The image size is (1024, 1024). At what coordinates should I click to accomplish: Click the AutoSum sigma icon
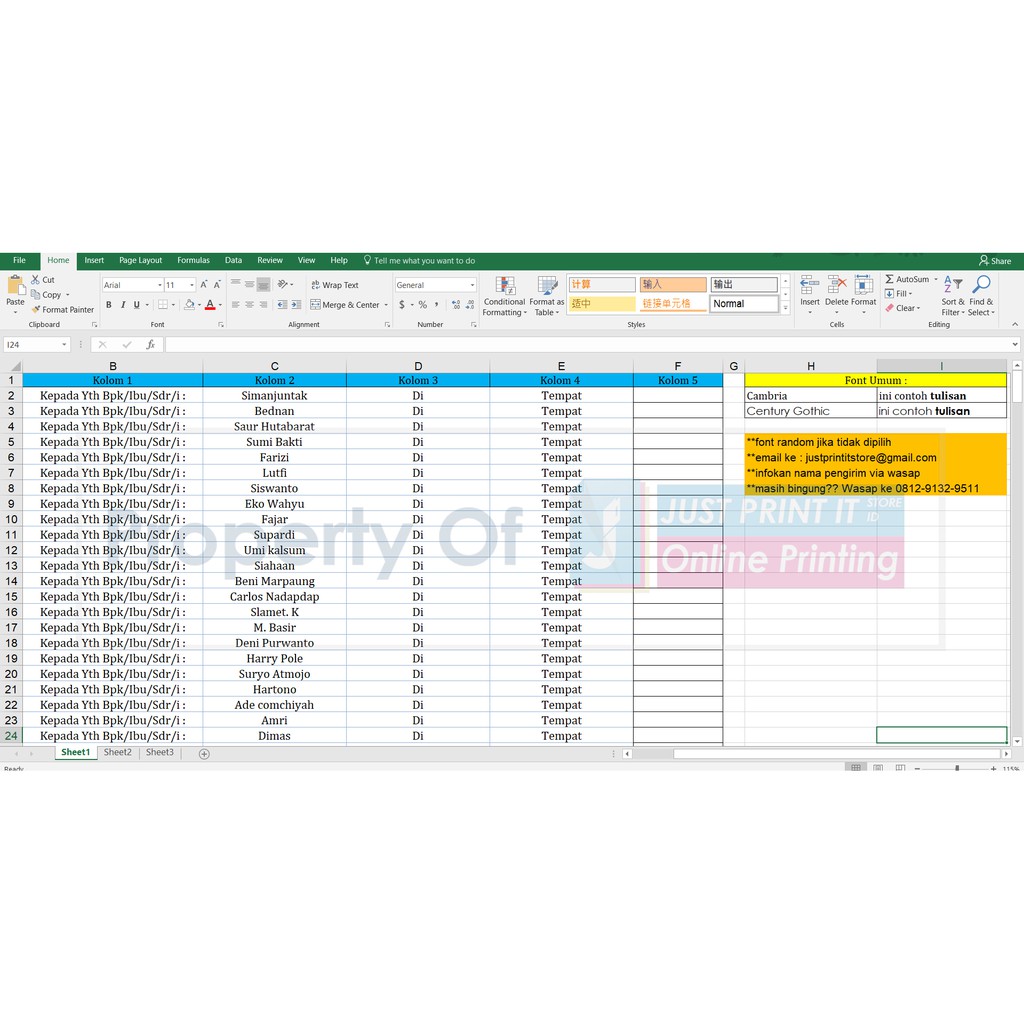click(890, 280)
